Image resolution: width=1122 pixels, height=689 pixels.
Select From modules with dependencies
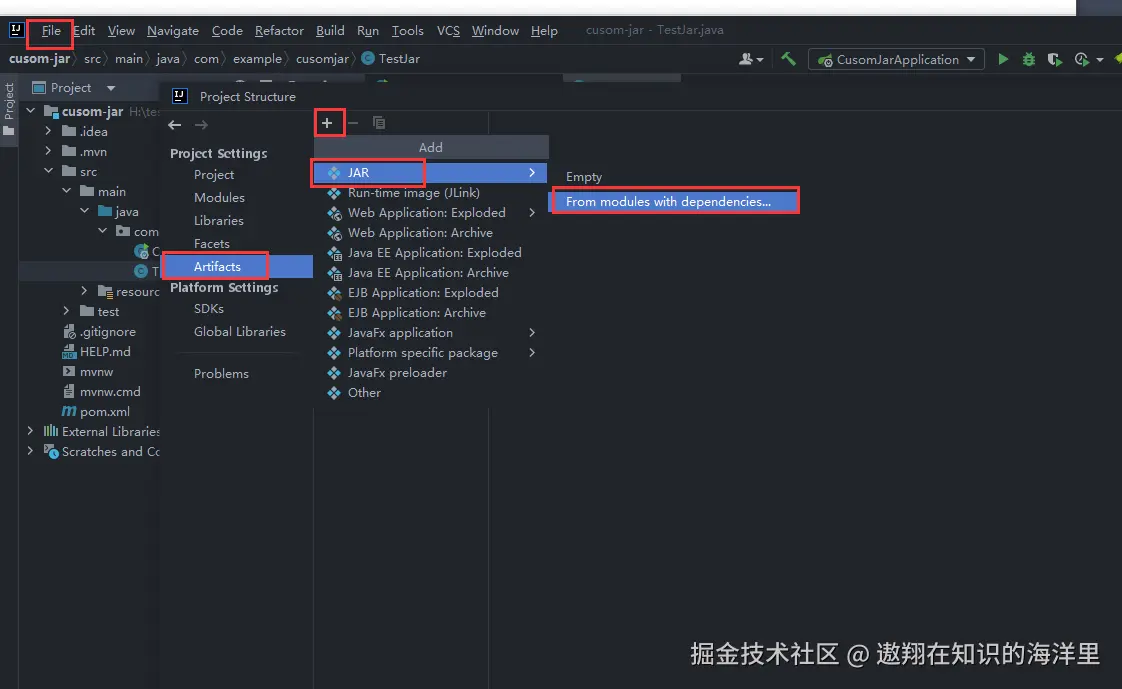pyautogui.click(x=673, y=202)
